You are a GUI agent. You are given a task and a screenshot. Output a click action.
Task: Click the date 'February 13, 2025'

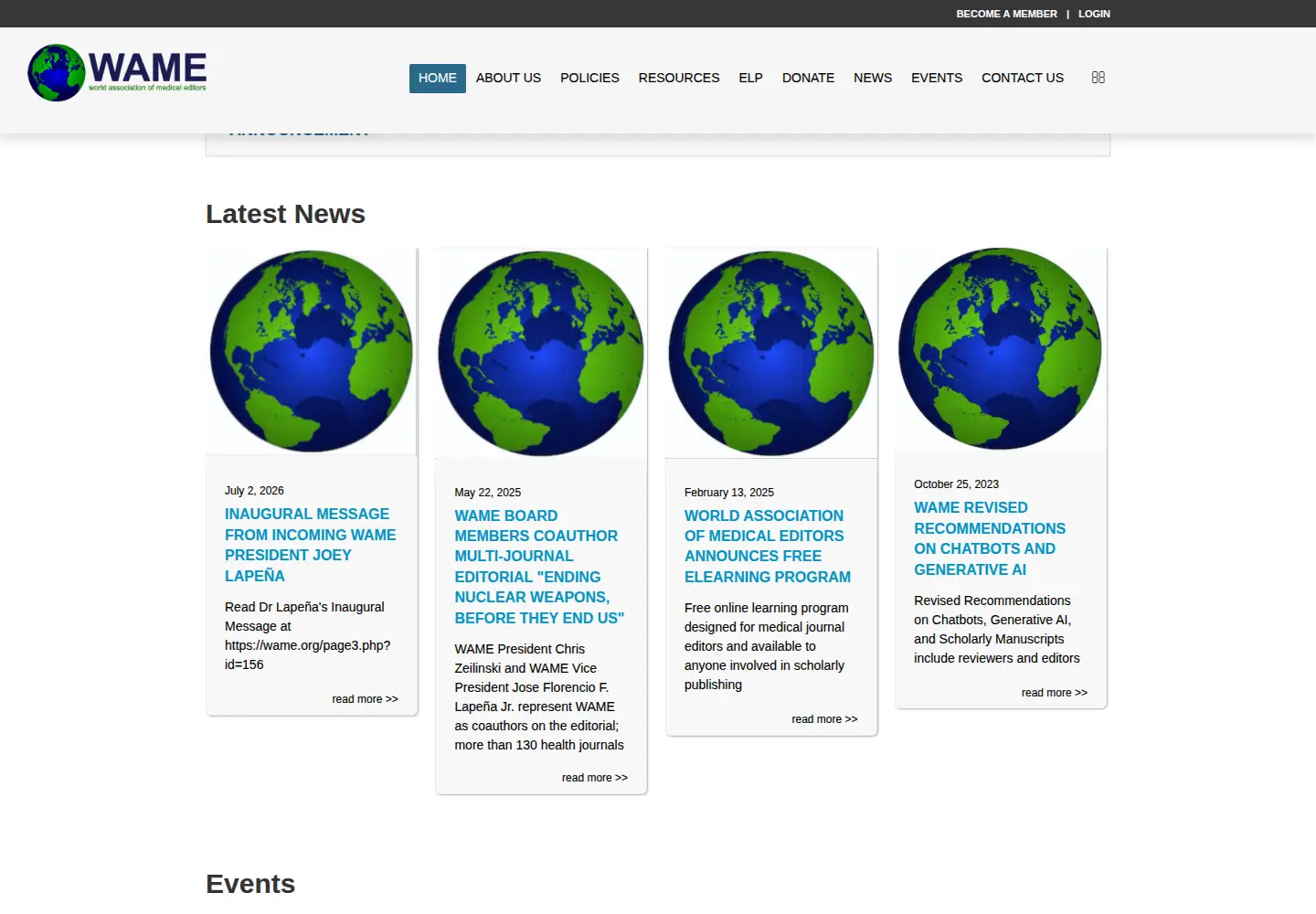pyautogui.click(x=728, y=493)
